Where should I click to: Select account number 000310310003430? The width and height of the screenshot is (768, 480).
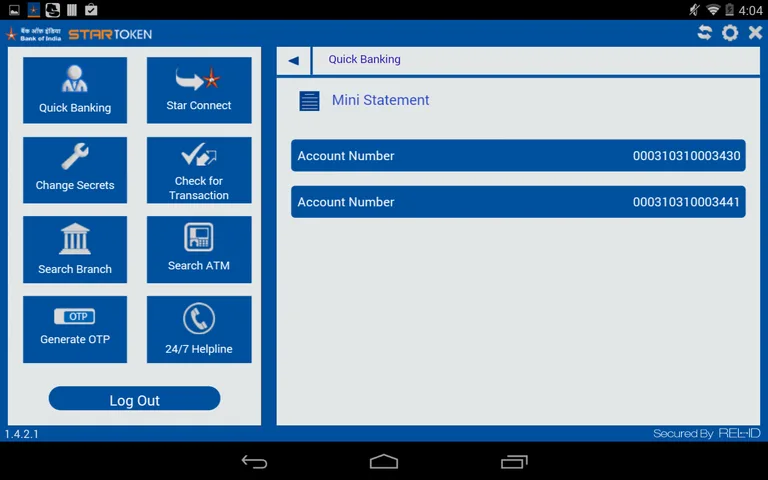[518, 156]
